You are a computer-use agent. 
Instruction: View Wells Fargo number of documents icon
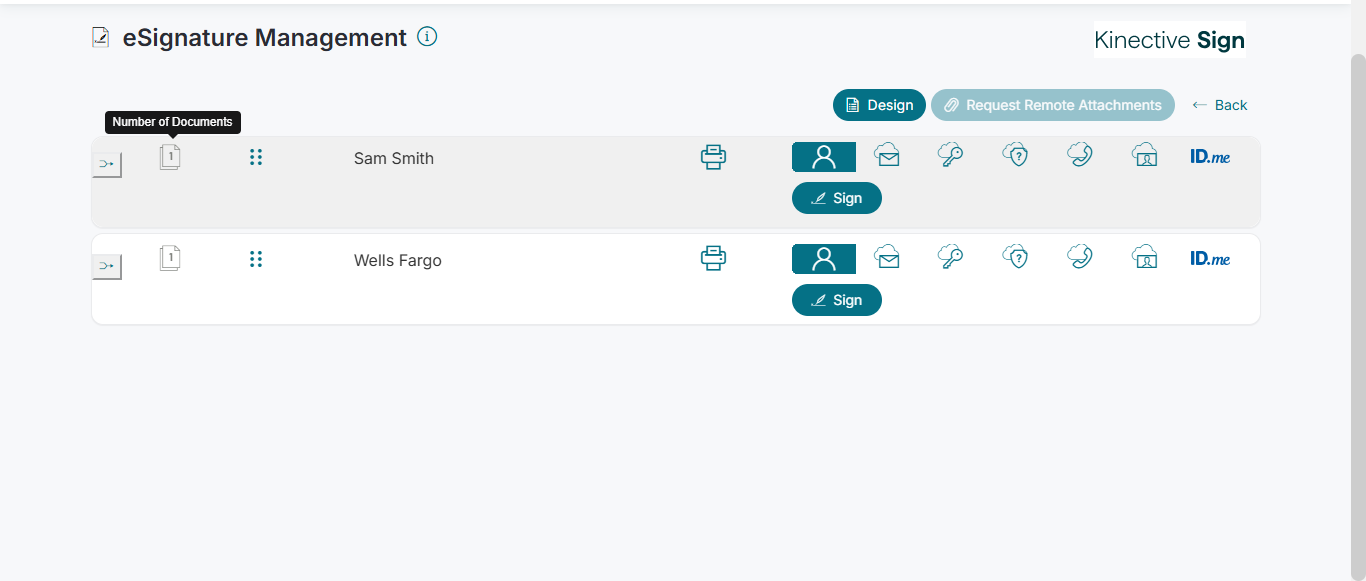[x=170, y=259]
